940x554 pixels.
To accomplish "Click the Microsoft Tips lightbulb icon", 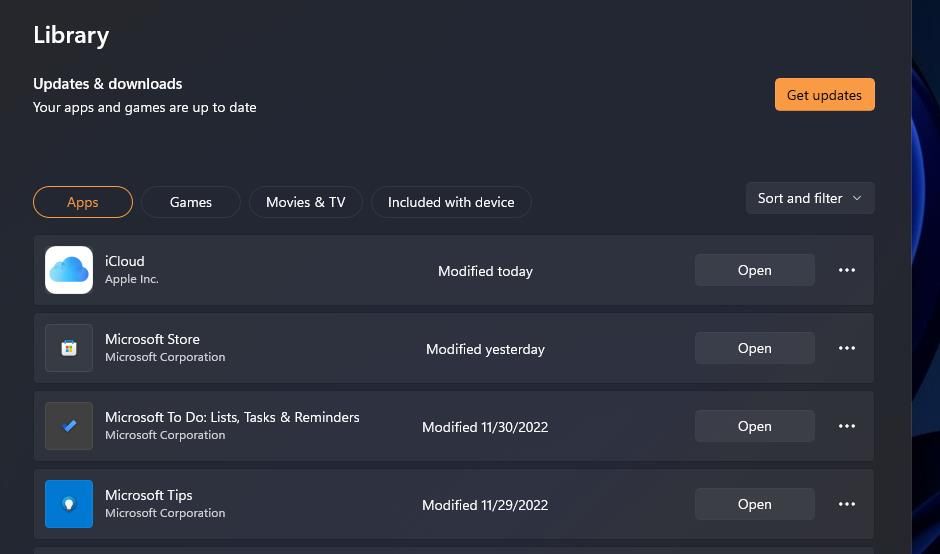I will click(x=69, y=504).
